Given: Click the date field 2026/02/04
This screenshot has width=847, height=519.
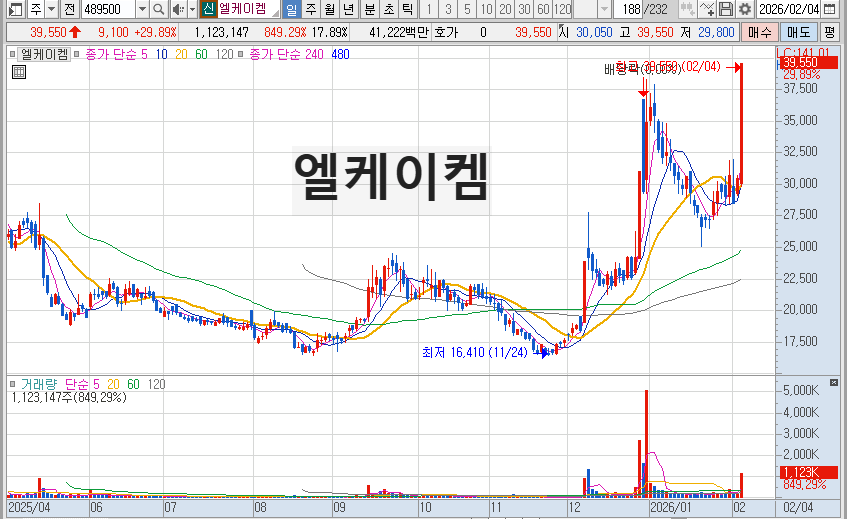Looking at the screenshot, I should click(x=789, y=9).
